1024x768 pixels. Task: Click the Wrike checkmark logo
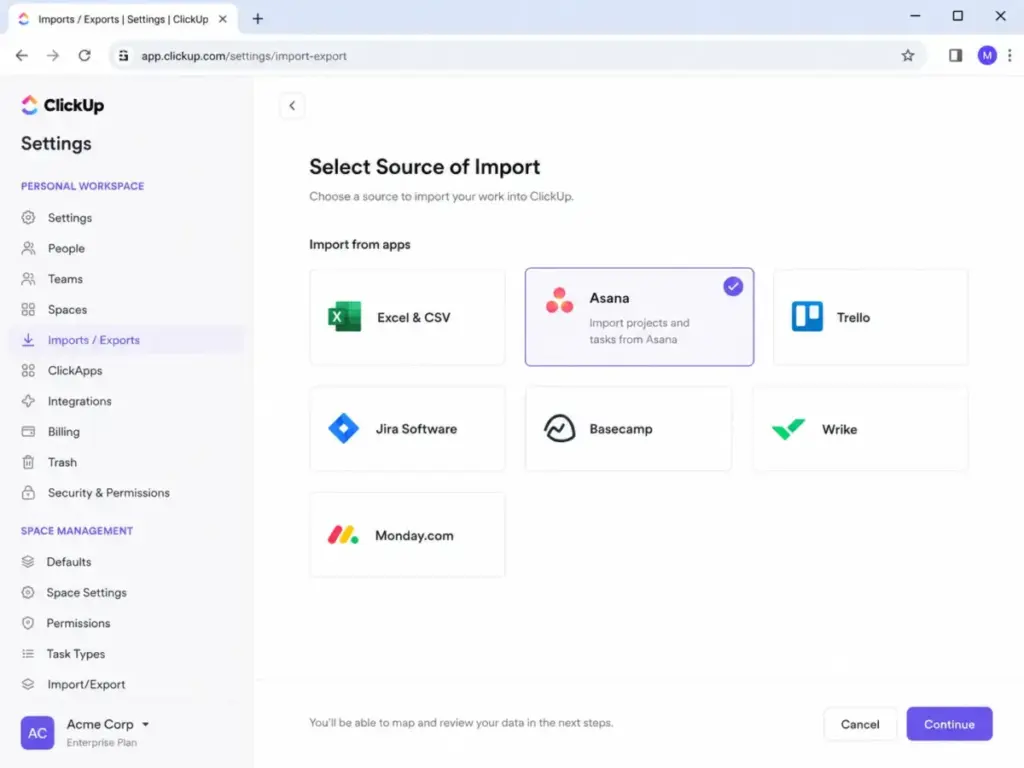(788, 429)
